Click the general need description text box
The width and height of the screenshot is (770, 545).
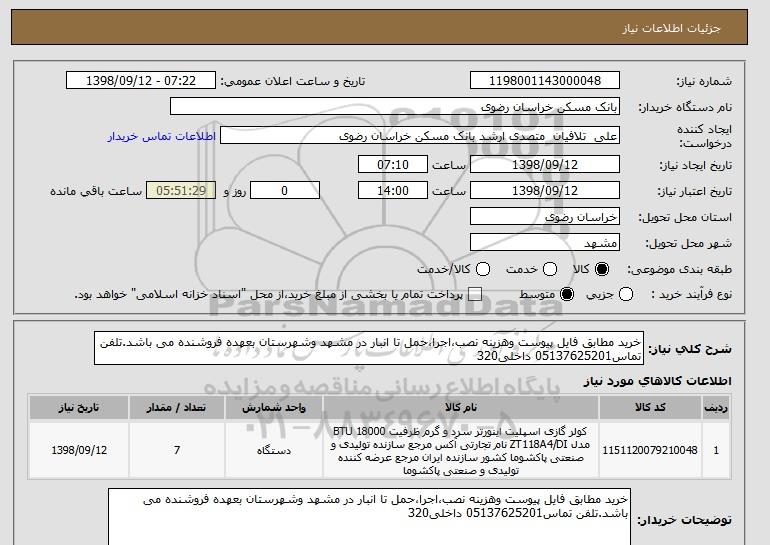[x=369, y=349]
